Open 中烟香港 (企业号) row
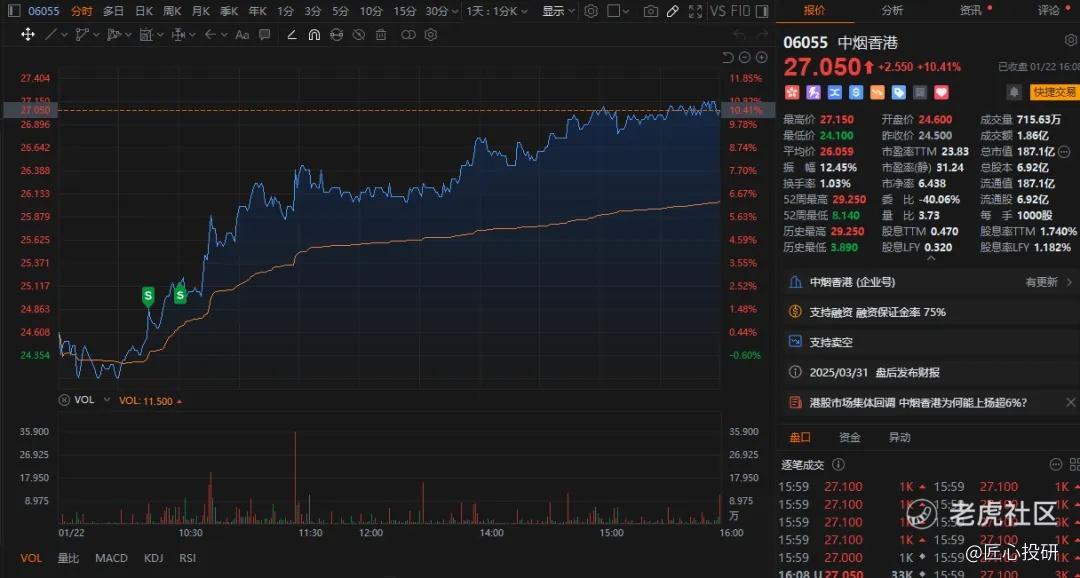1080x578 pixels. [931, 282]
